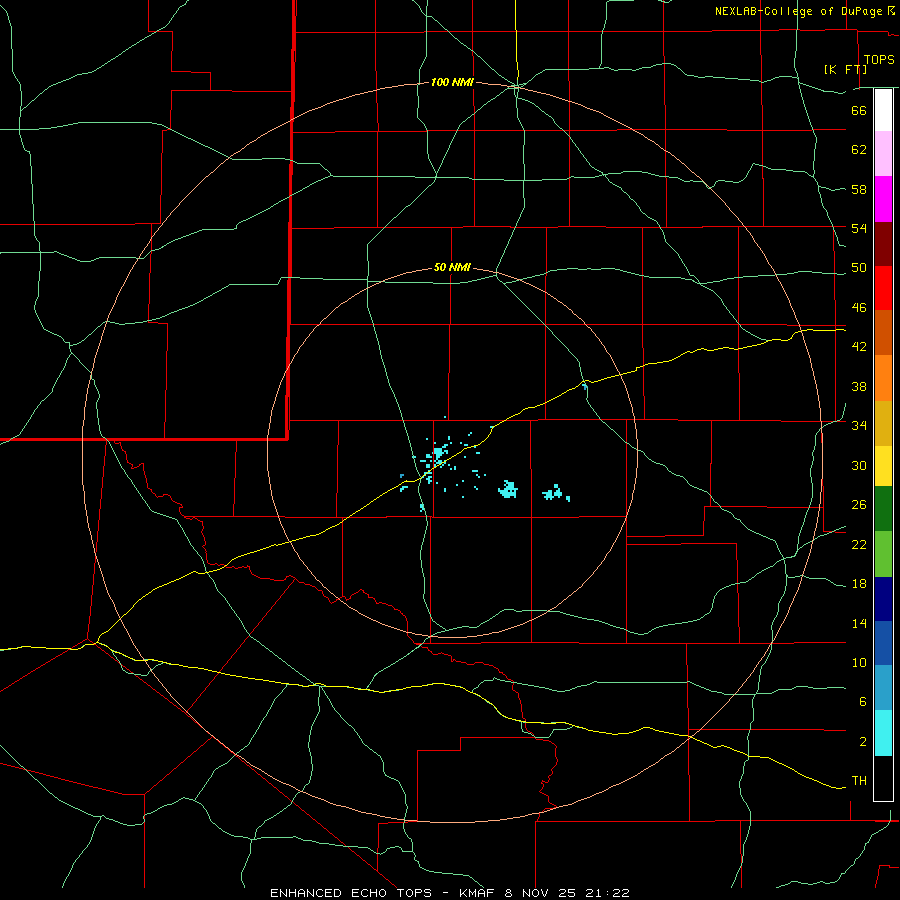Select the bright yellow color swatch
The image size is (900, 900).
coord(883,466)
